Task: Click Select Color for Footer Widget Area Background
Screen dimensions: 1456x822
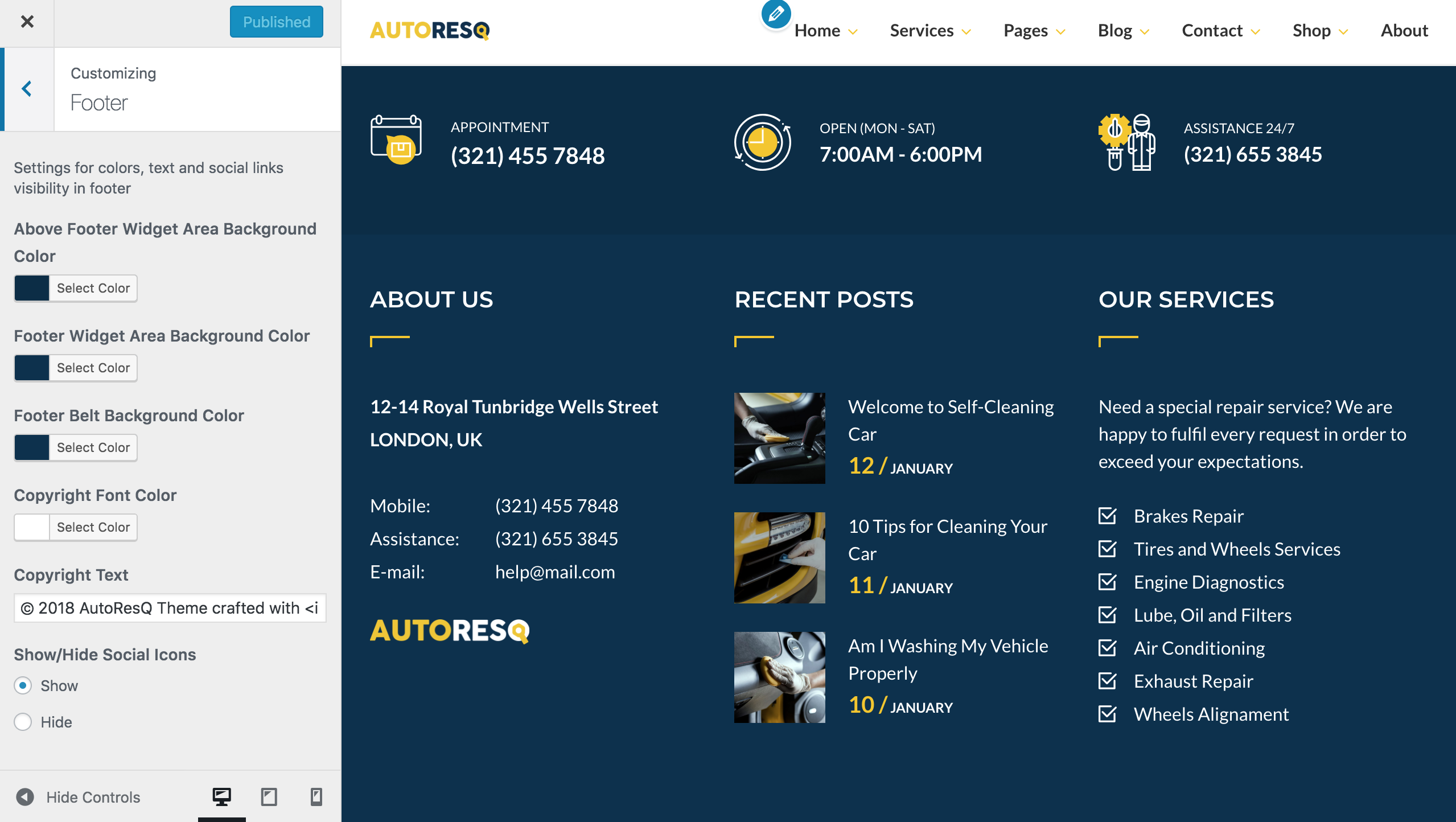Action: point(93,368)
